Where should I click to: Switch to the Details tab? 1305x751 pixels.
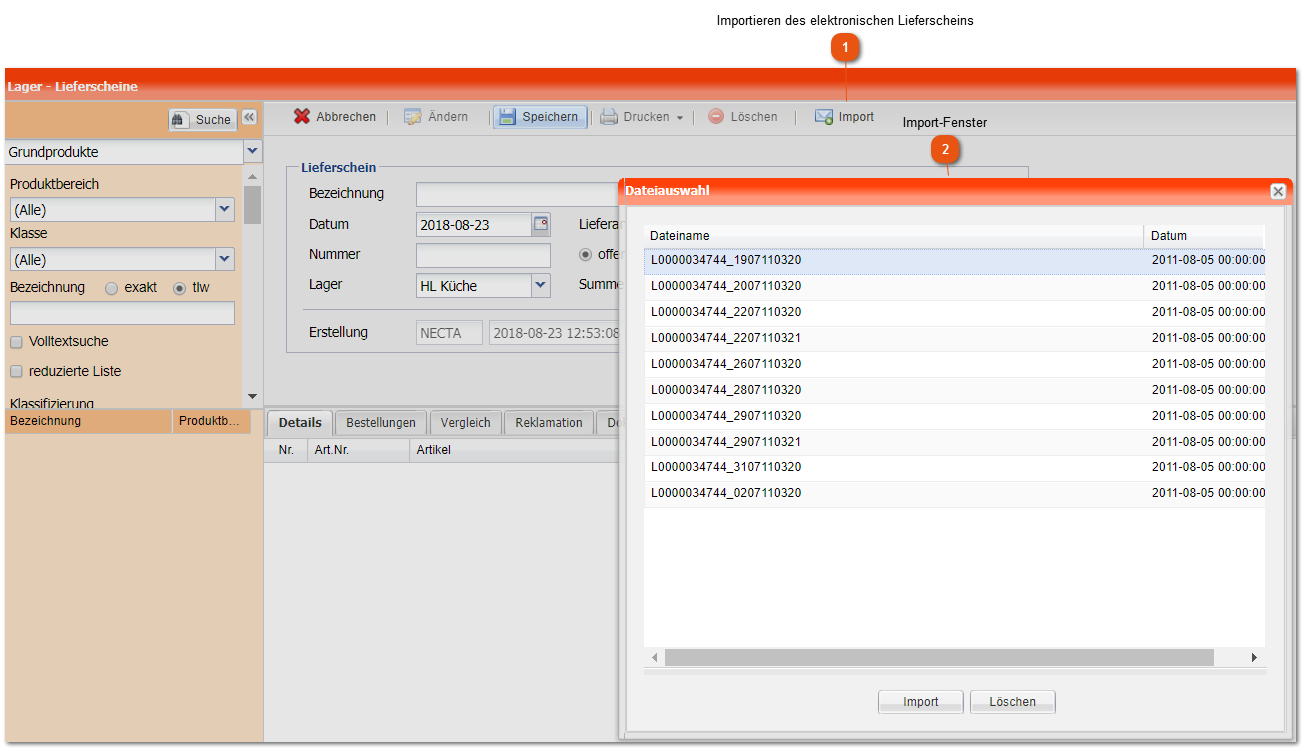(x=300, y=423)
